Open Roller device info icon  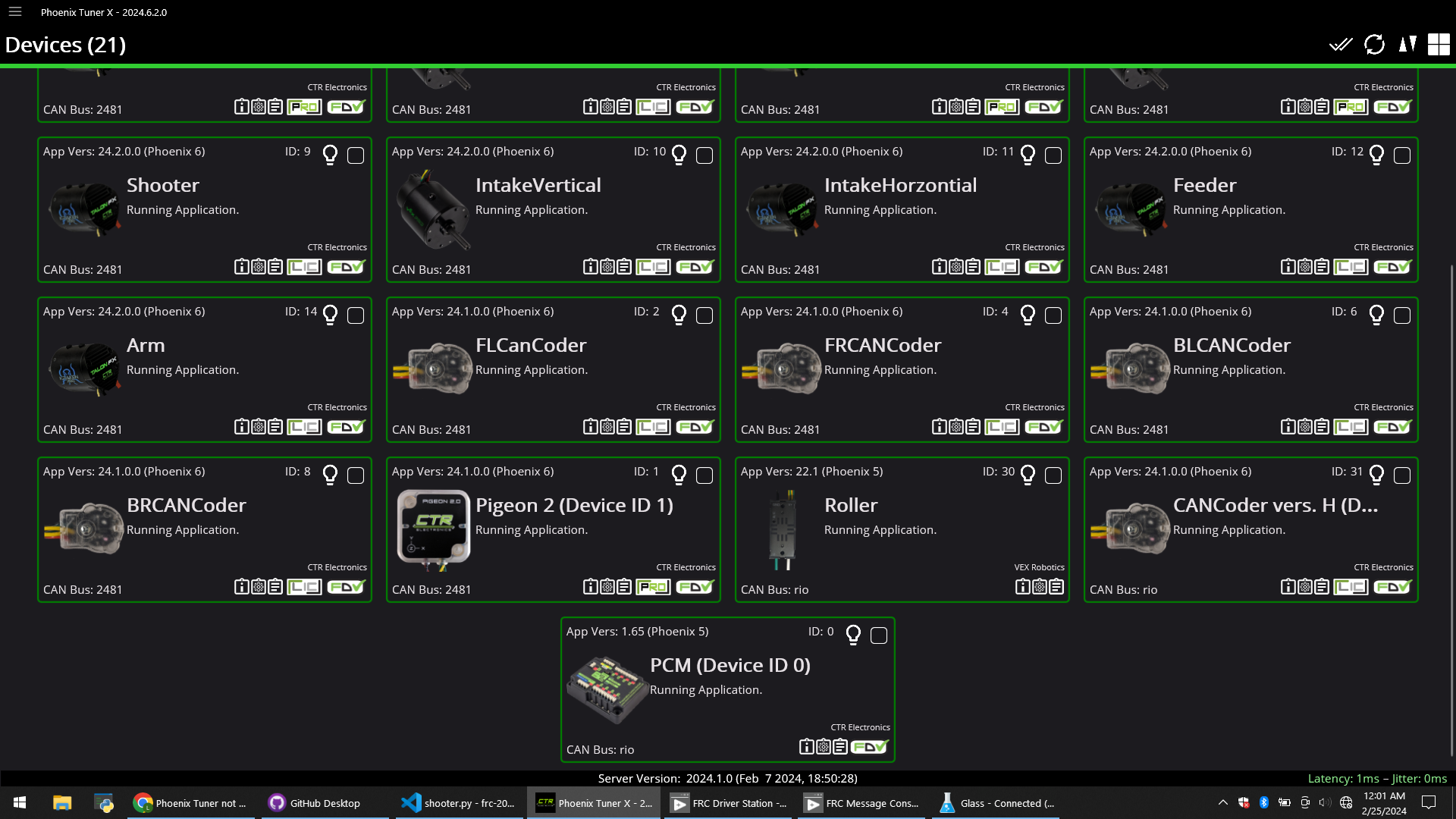point(1022,587)
